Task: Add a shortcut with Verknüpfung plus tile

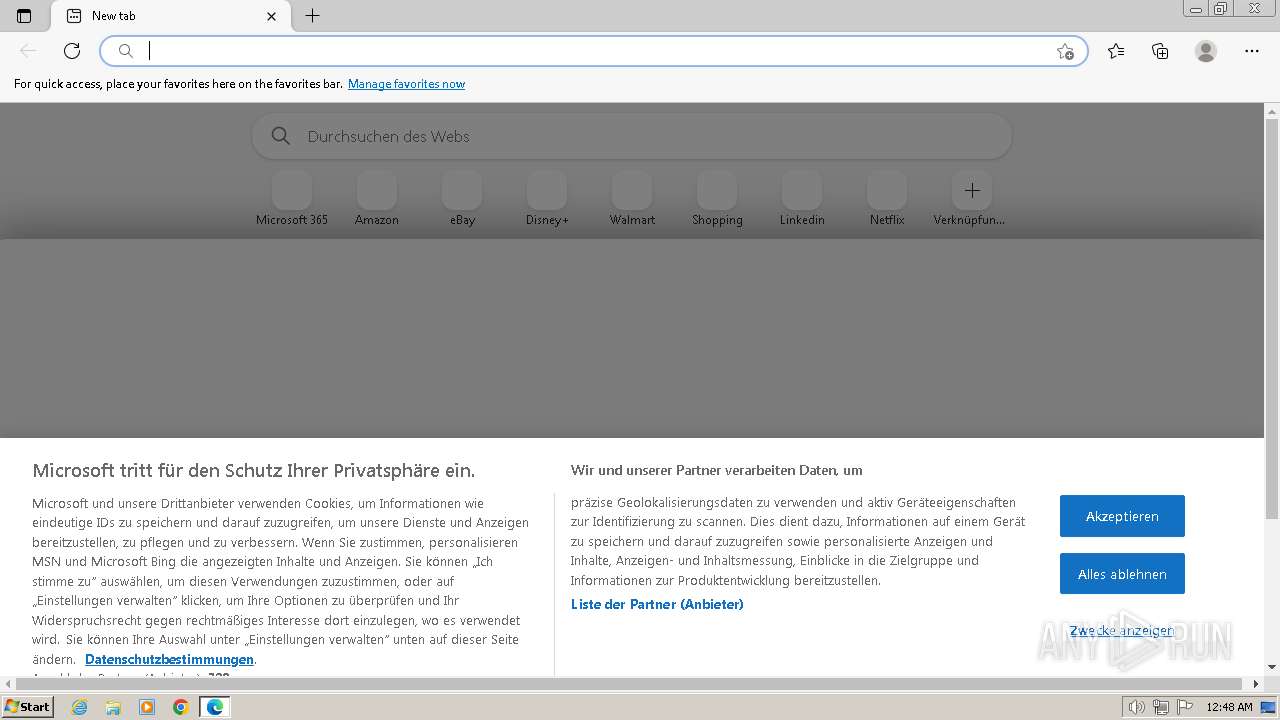Action: pyautogui.click(x=971, y=199)
